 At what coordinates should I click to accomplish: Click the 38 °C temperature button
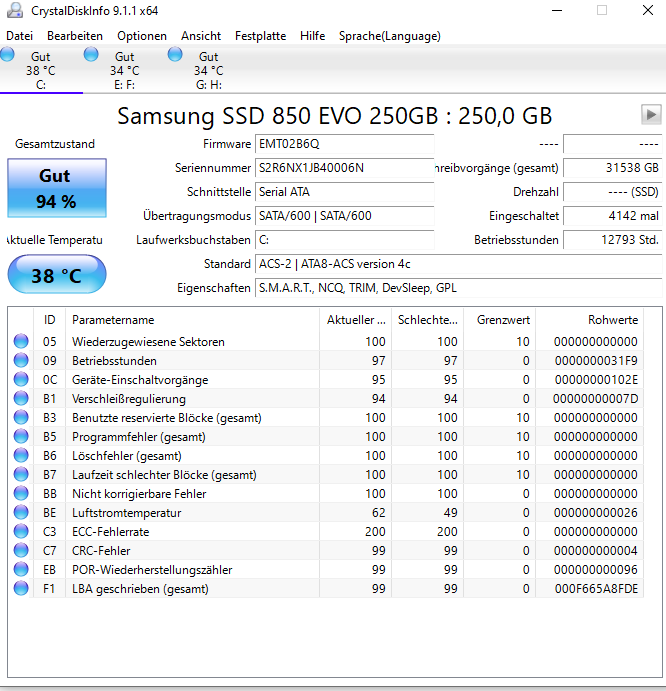click(x=57, y=274)
